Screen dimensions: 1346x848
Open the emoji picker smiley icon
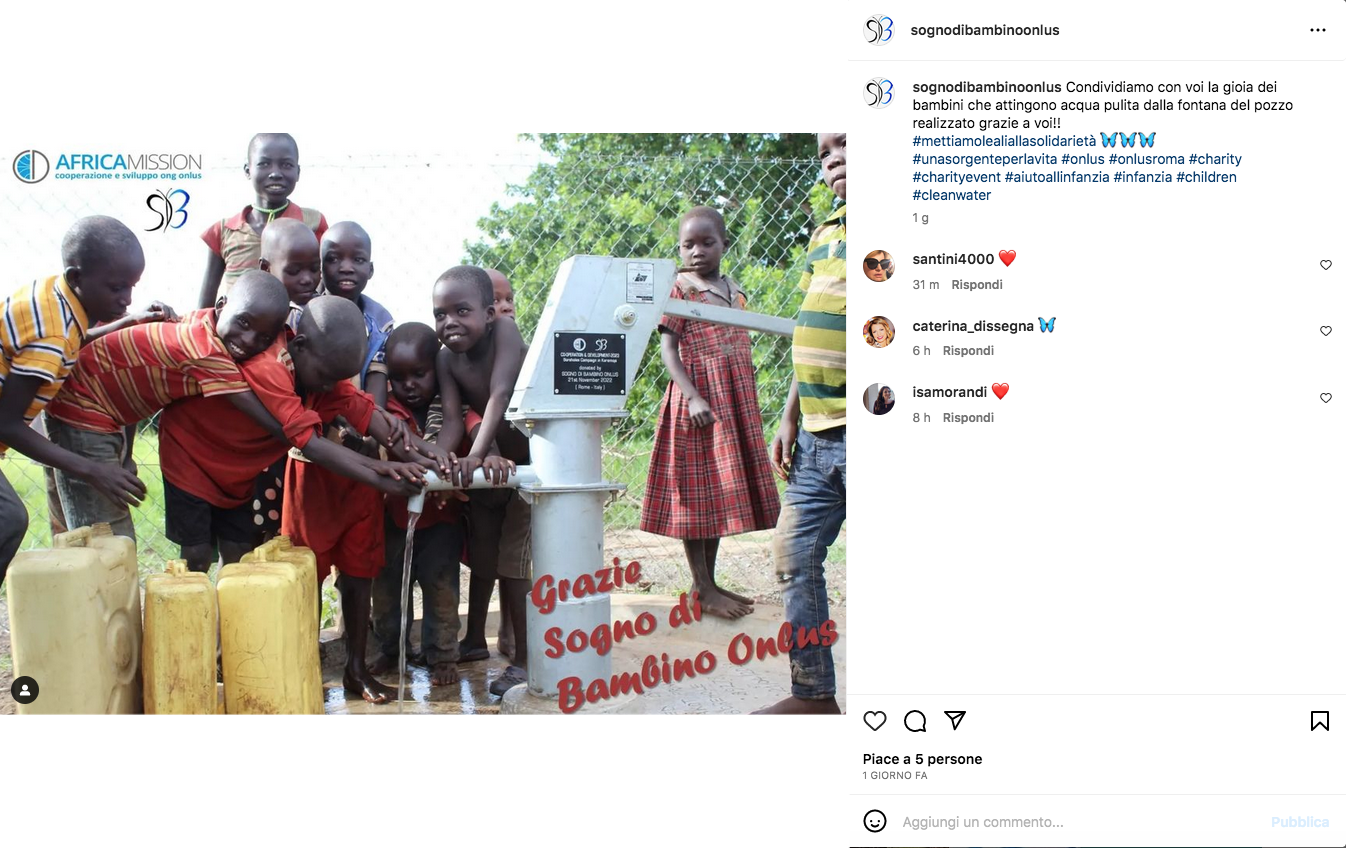coord(875,821)
